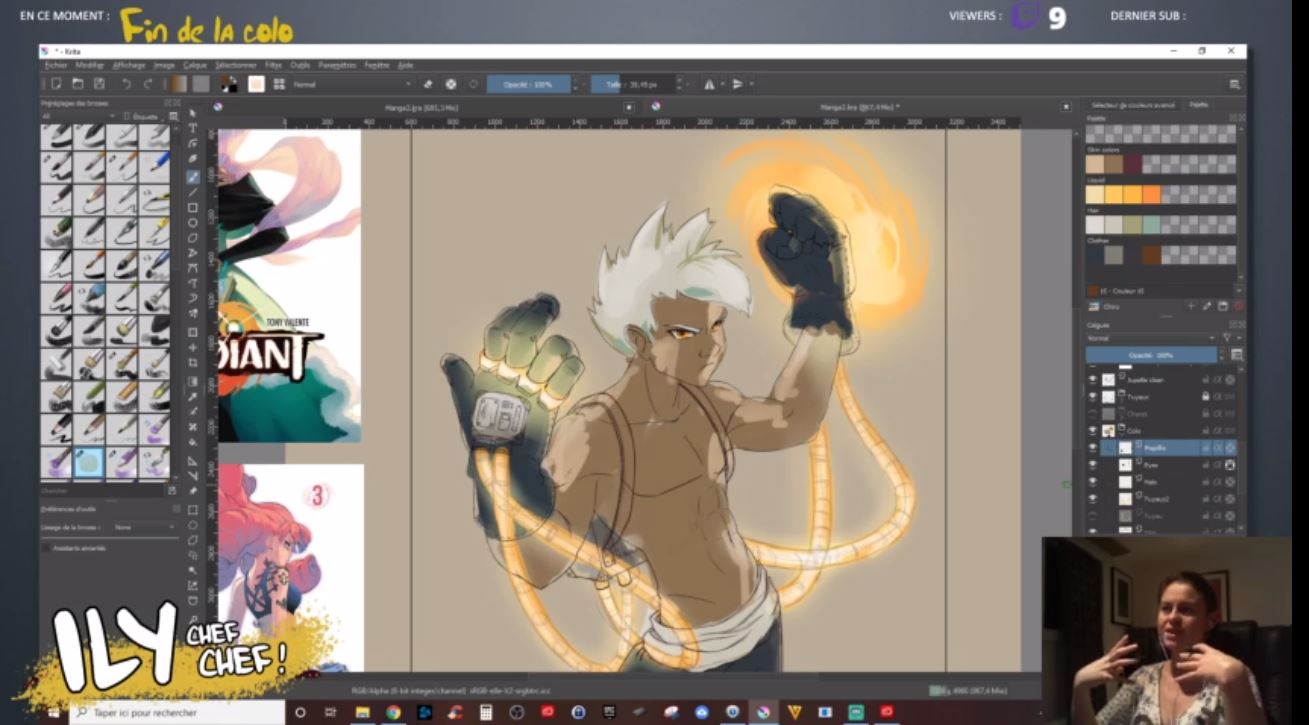Viewport: 1309px width, 725px height.
Task: Select the straight line tool
Action: 192,192
